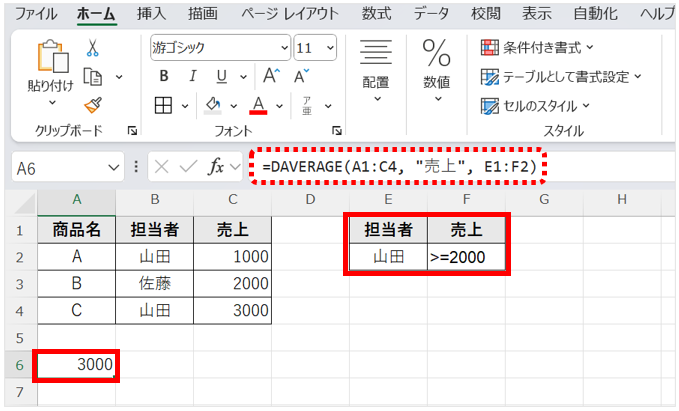Select cell B3 佐藤
This screenshot has height=411, width=679.
pos(155,284)
